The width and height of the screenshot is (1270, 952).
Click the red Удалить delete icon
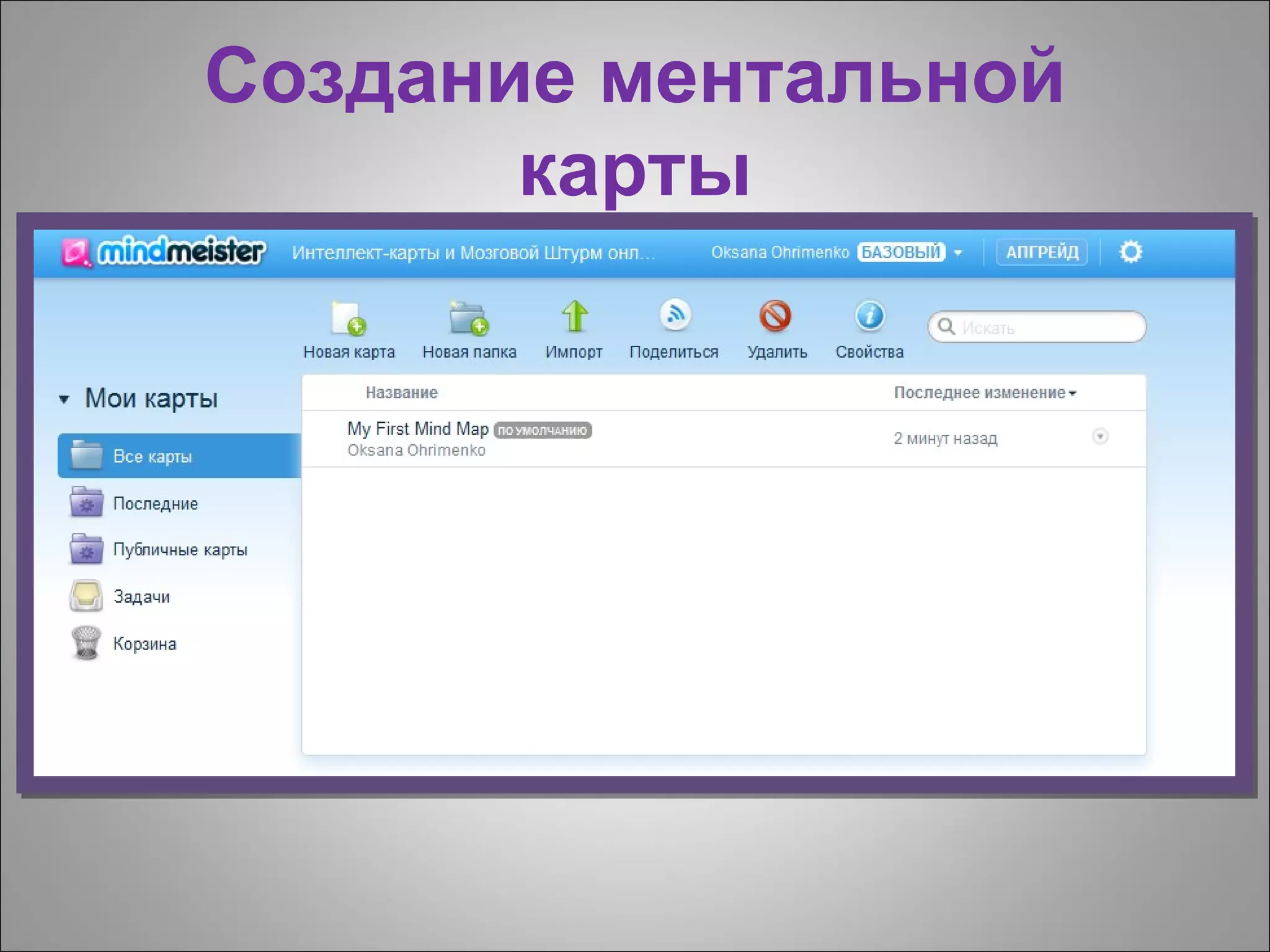point(775,316)
